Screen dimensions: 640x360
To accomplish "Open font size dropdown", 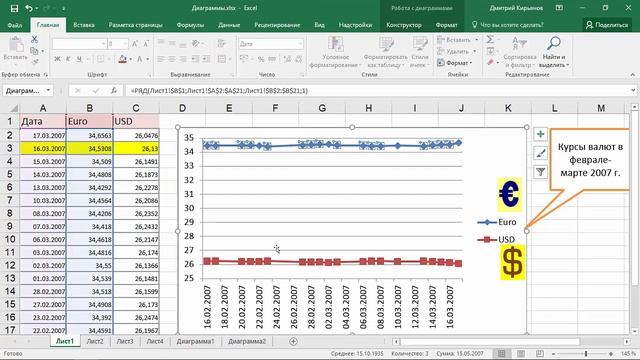I will coord(124,44).
